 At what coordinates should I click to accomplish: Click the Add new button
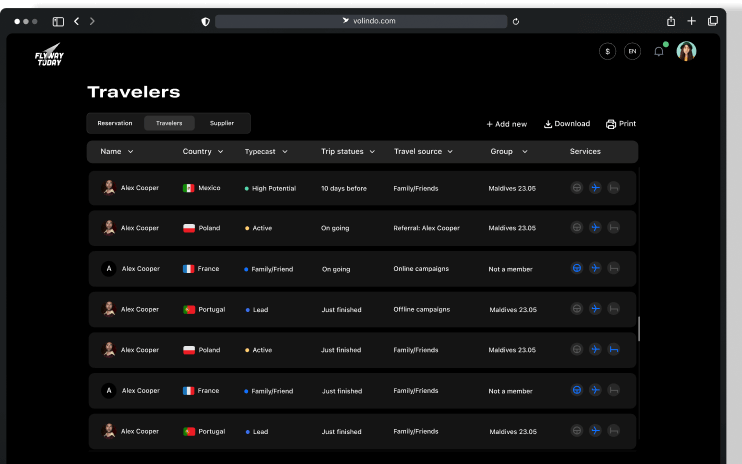pyautogui.click(x=506, y=124)
